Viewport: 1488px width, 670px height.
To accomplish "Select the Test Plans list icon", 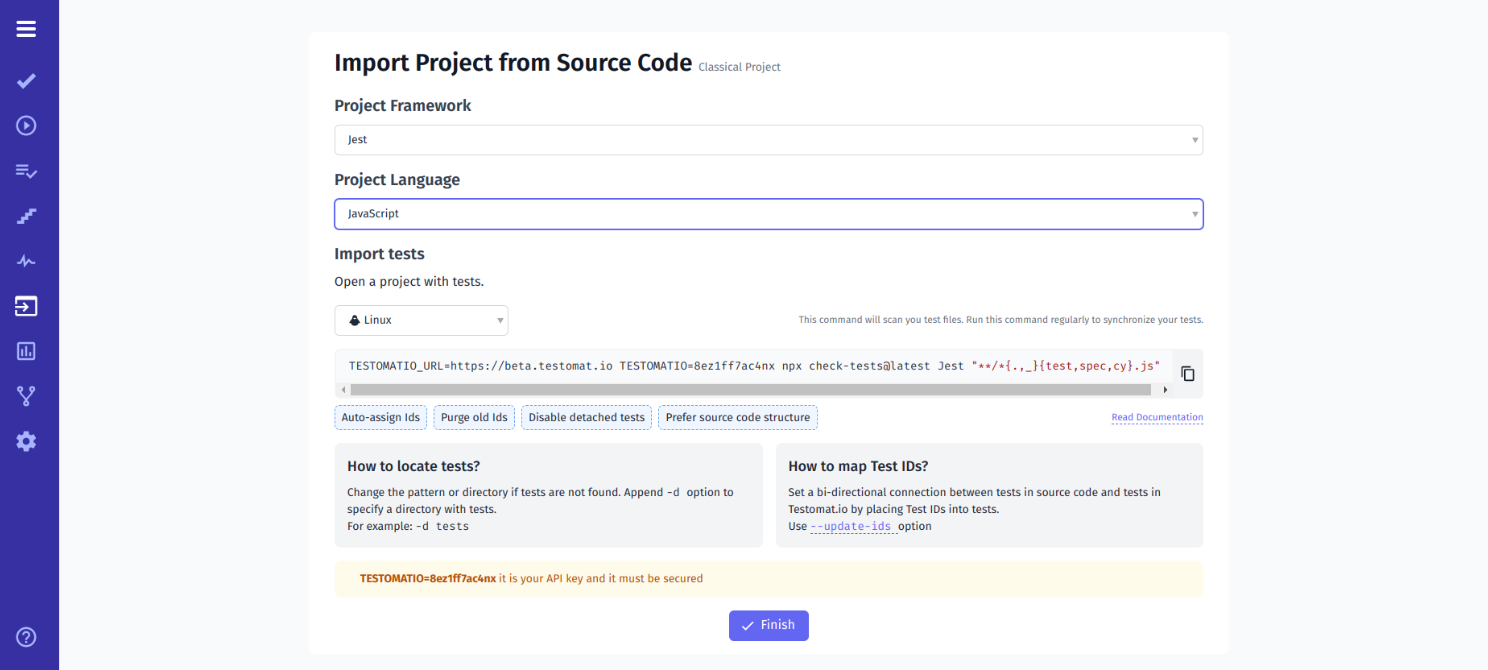I will click(x=26, y=170).
